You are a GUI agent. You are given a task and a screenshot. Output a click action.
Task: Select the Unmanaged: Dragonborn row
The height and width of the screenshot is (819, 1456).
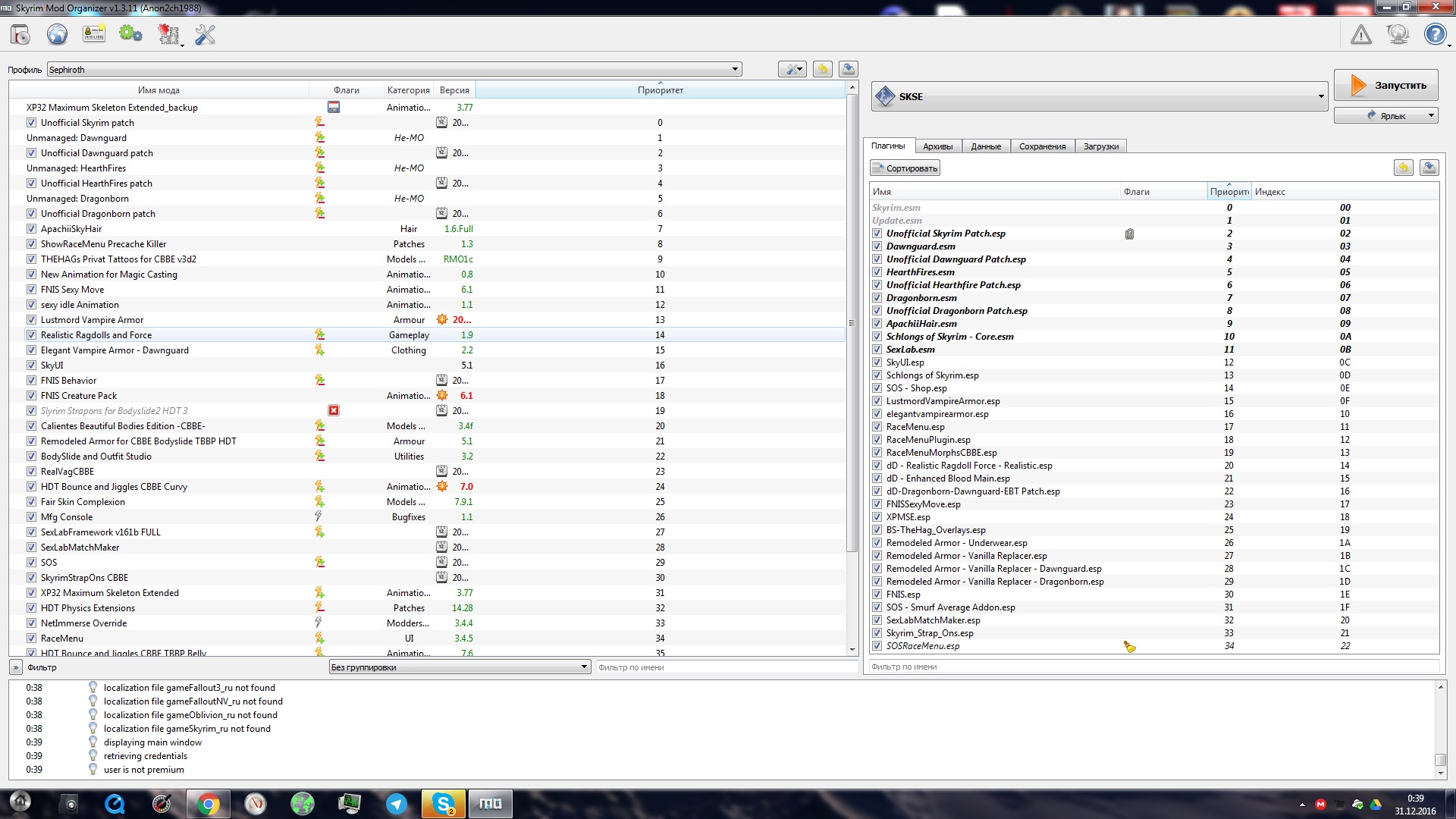[427, 198]
